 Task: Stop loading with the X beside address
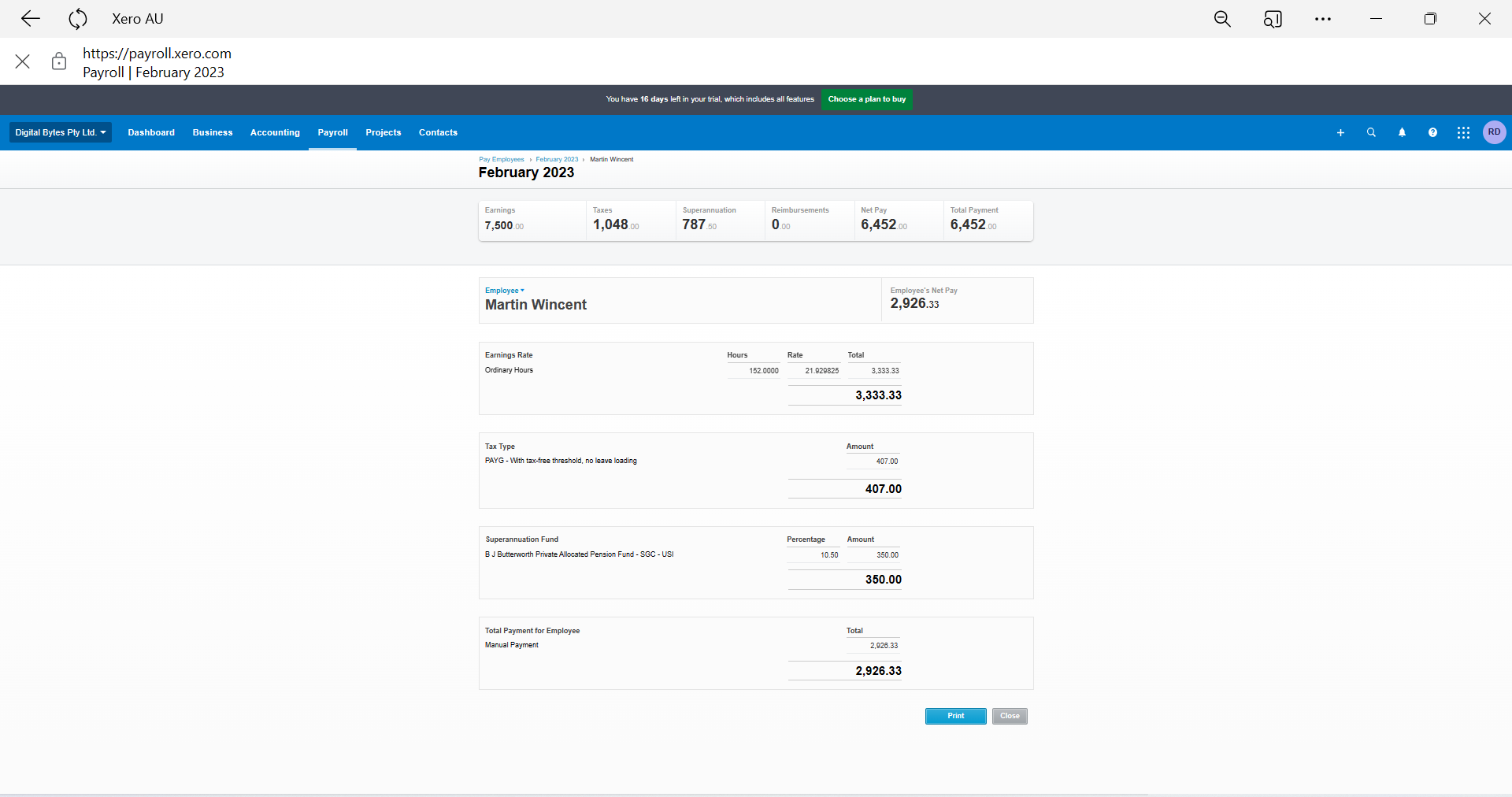23,61
